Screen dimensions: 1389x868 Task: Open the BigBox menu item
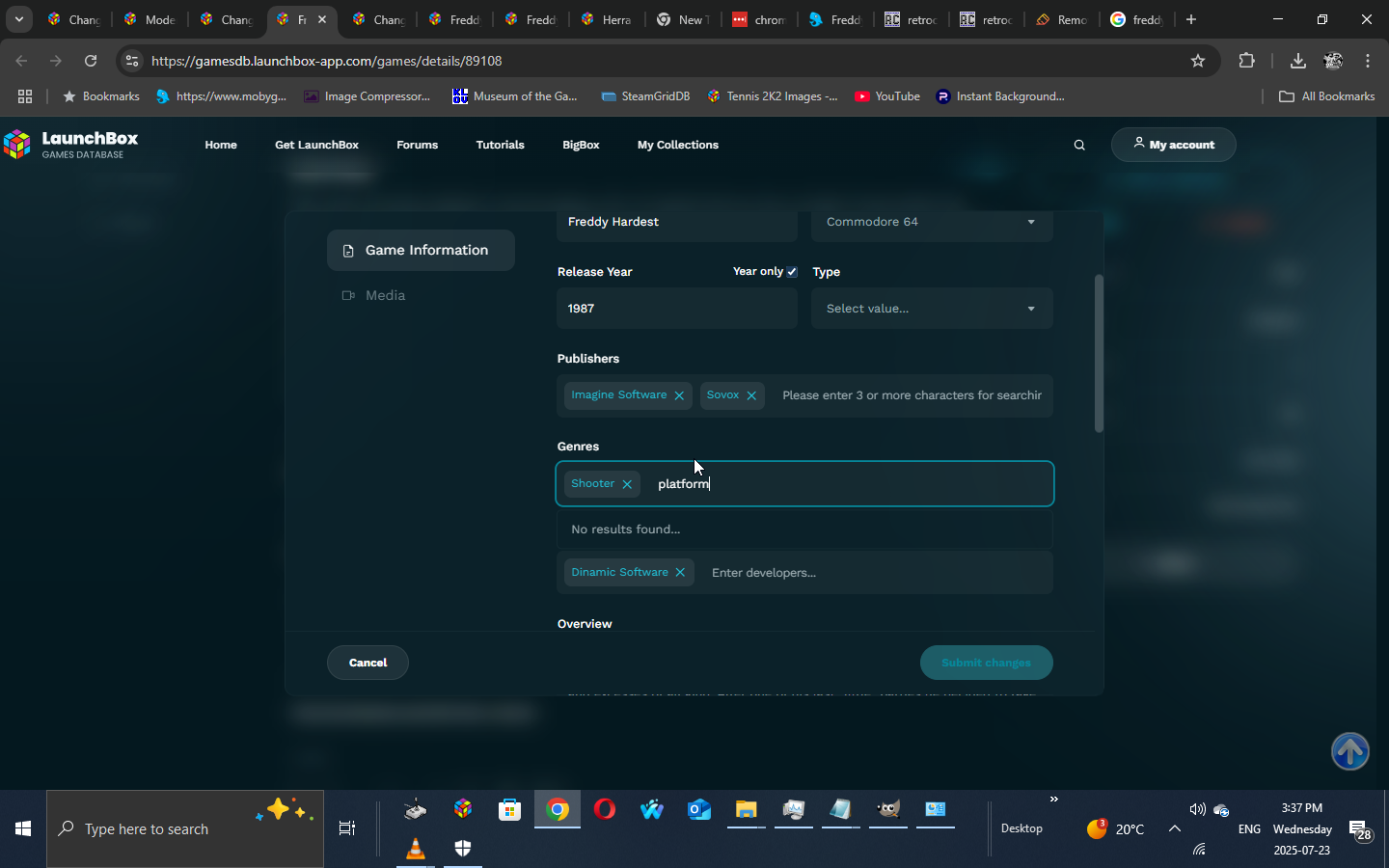(581, 145)
